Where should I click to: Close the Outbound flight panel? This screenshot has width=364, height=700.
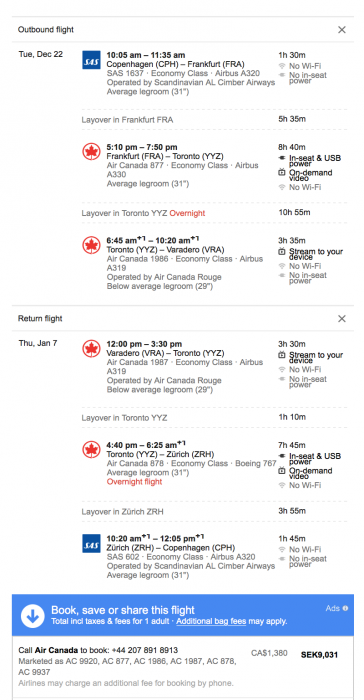[x=342, y=29]
